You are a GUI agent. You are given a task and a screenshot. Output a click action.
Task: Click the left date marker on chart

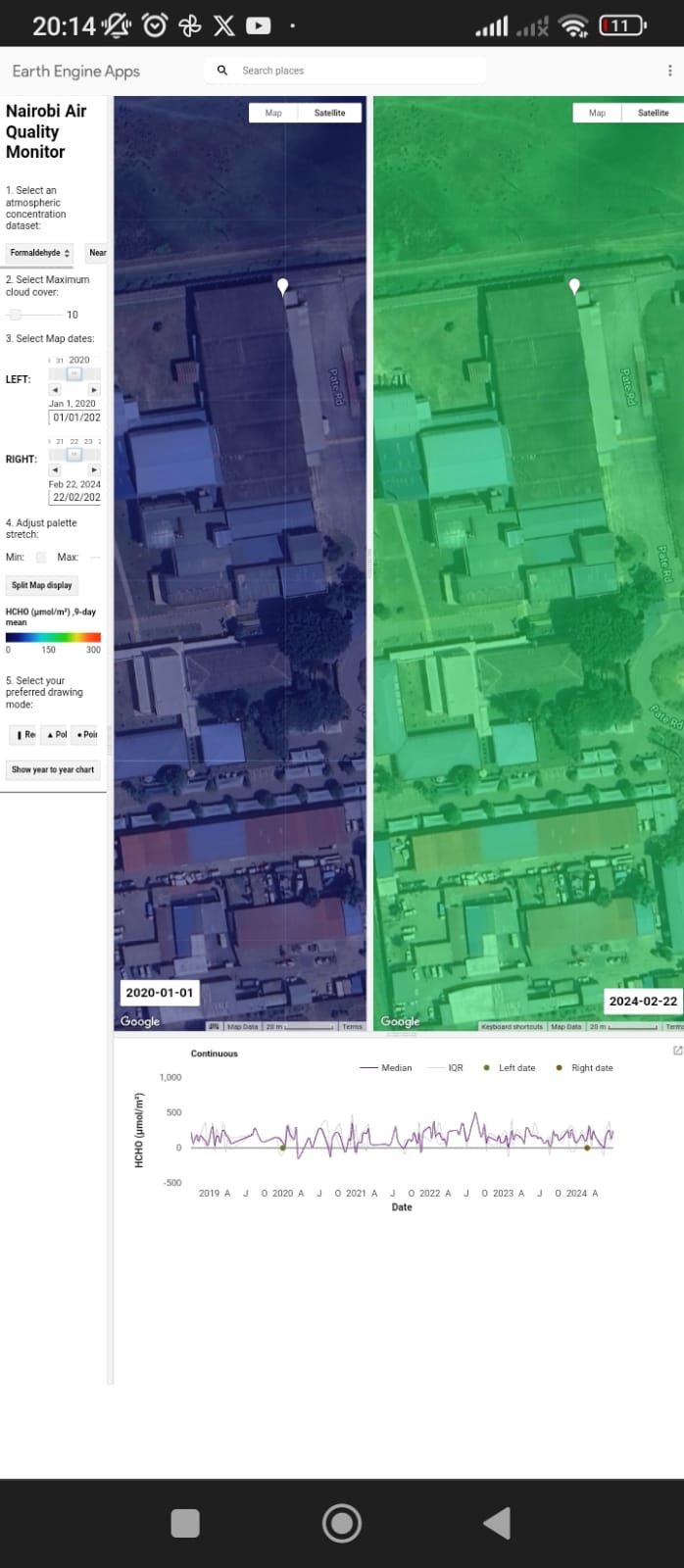pyautogui.click(x=283, y=1148)
